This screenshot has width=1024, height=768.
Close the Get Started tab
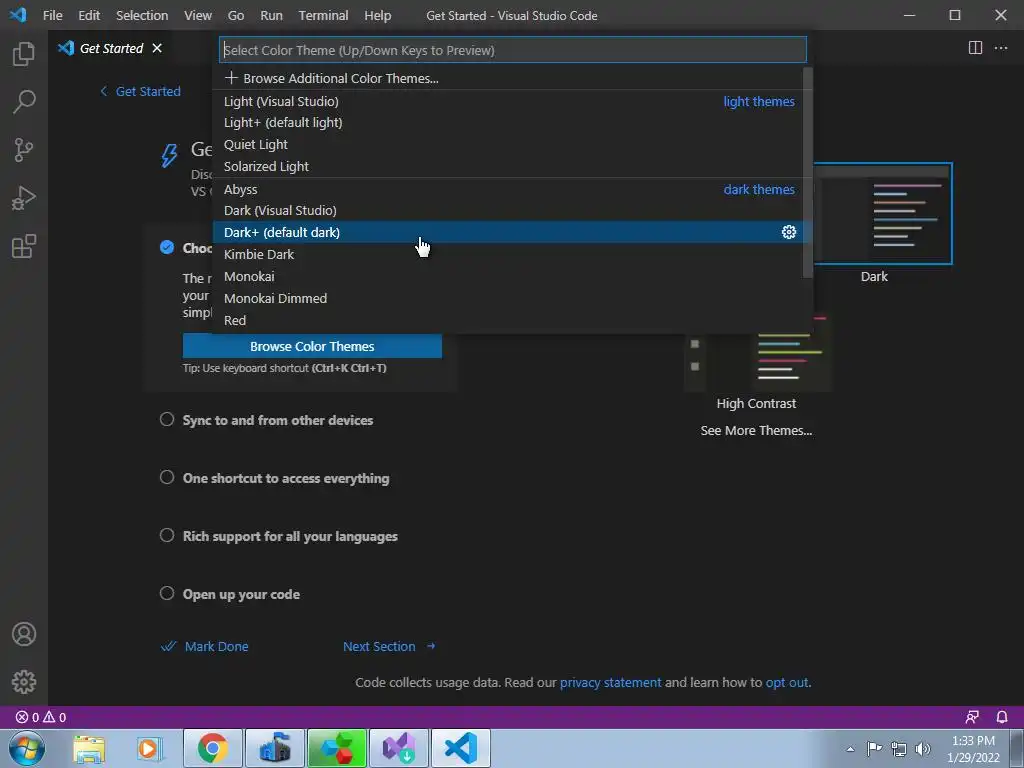tap(157, 48)
